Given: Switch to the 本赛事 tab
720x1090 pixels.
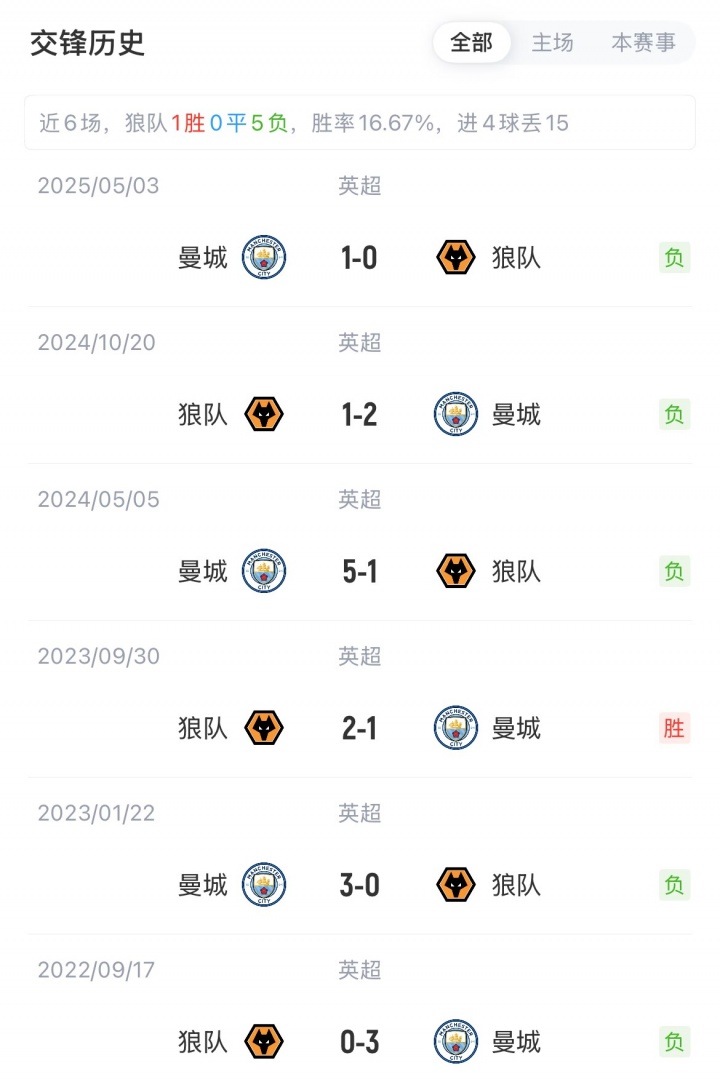Looking at the screenshot, I should click(643, 43).
